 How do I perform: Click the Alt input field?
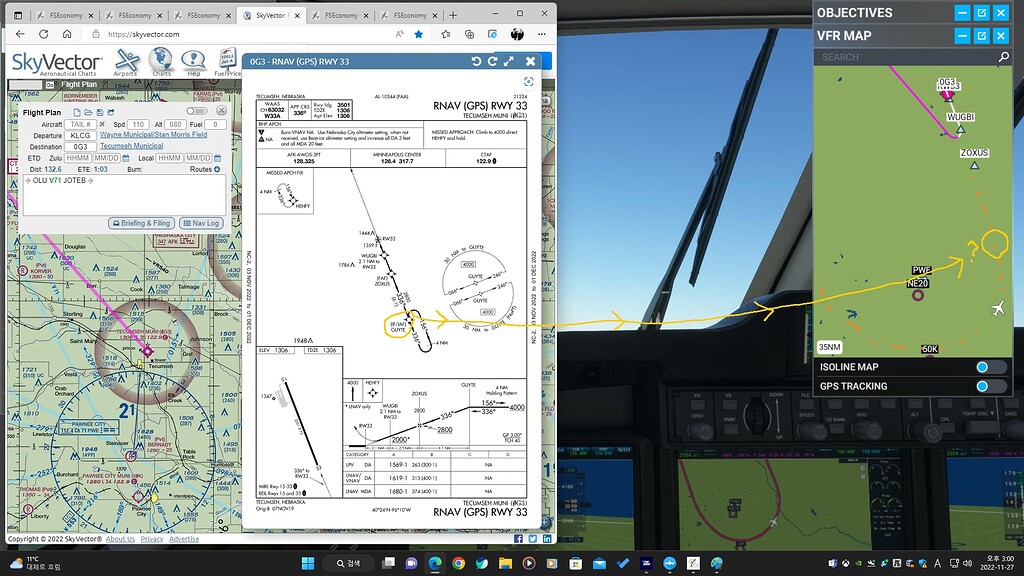(x=175, y=124)
